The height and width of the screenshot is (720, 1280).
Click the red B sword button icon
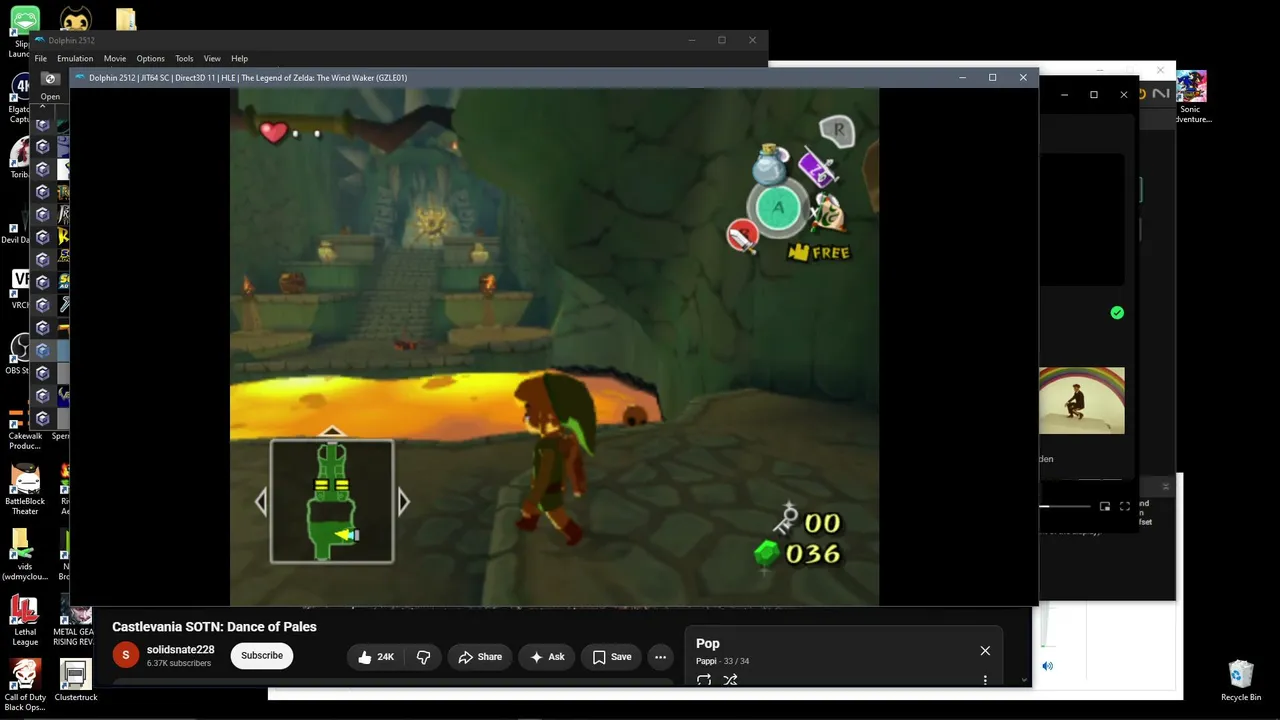[742, 236]
